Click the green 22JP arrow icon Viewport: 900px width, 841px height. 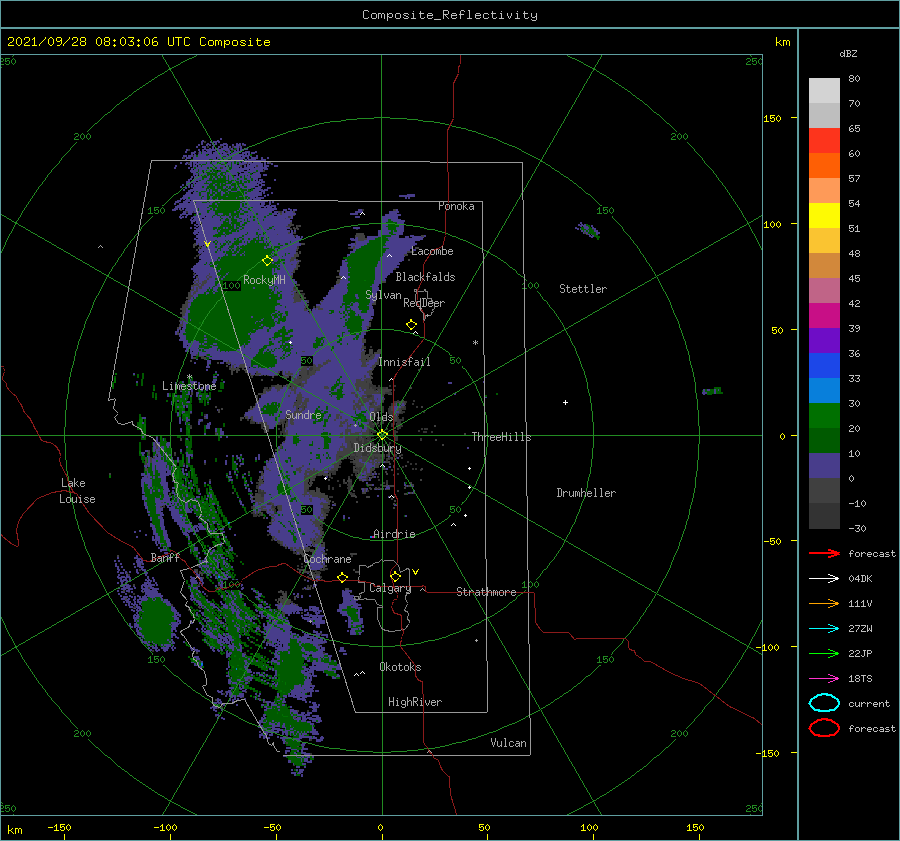[x=824, y=653]
